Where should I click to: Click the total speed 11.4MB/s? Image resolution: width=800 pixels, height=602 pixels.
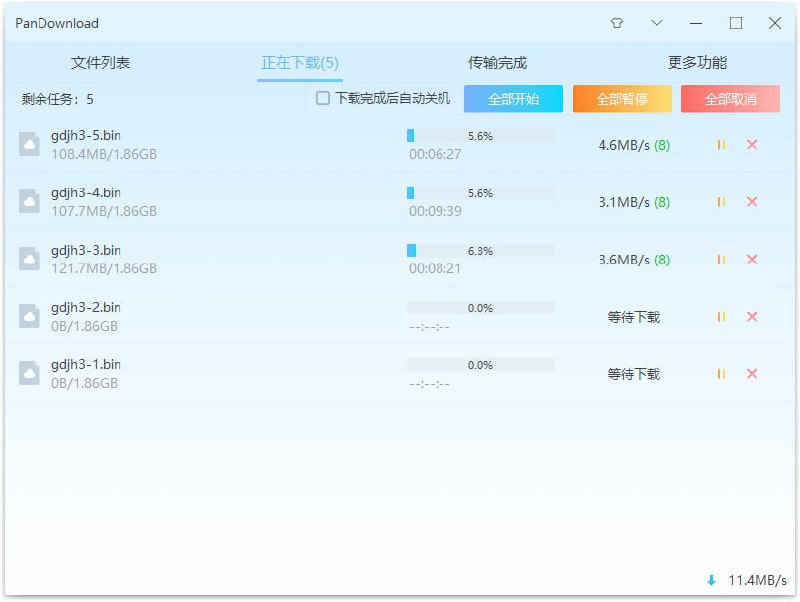(x=757, y=581)
